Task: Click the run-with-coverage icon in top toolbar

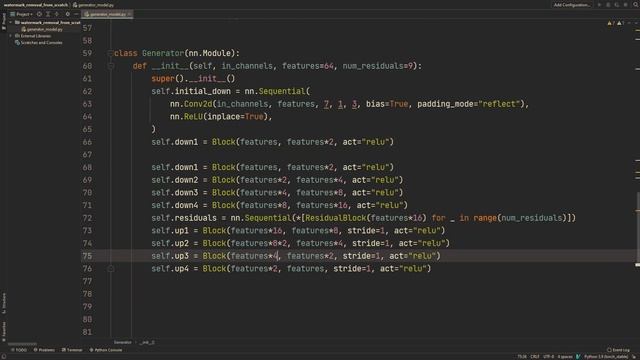Action: 616,5
